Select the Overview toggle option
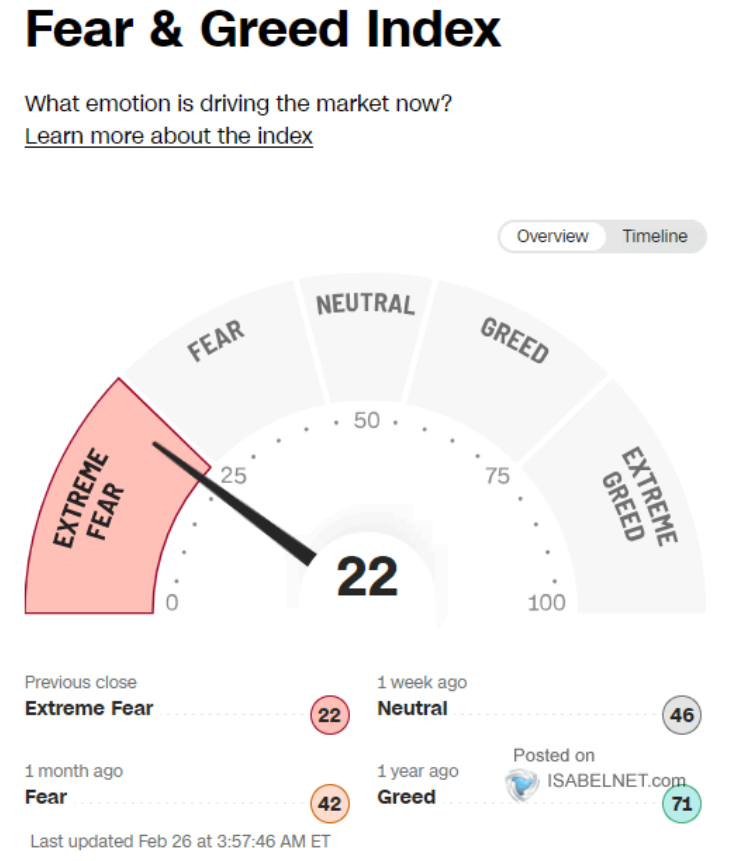The width and height of the screenshot is (734, 861). tap(552, 236)
